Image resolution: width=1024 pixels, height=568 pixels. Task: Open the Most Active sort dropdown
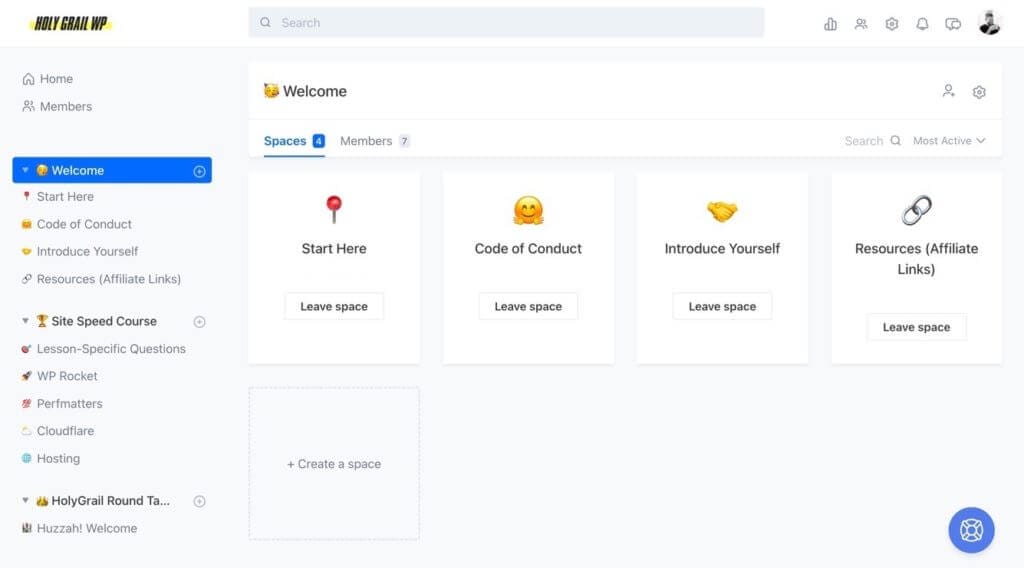pyautogui.click(x=949, y=141)
